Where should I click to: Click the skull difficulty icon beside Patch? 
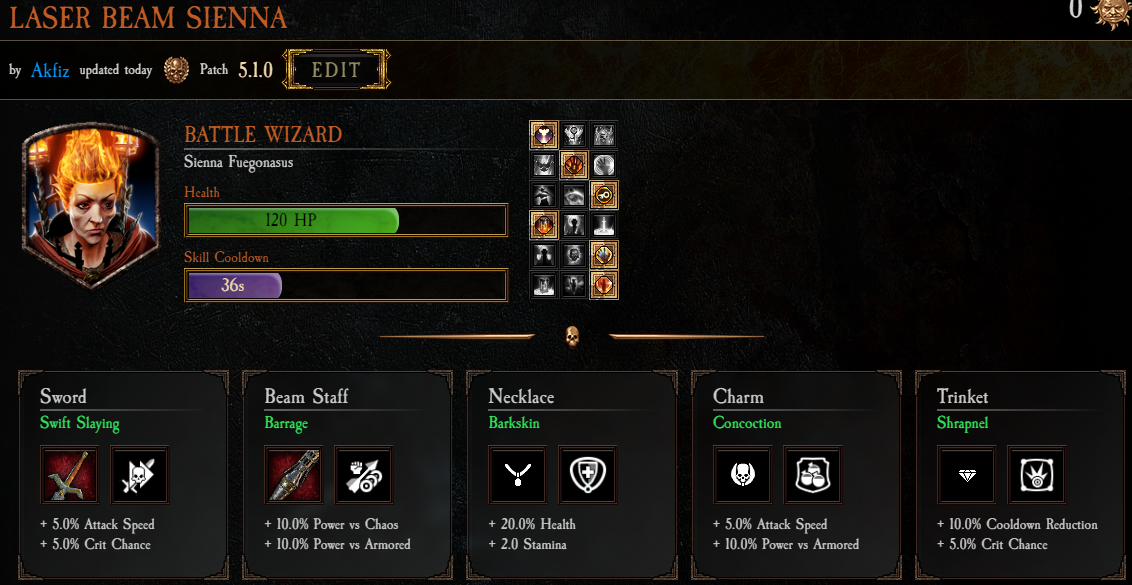pyautogui.click(x=176, y=70)
